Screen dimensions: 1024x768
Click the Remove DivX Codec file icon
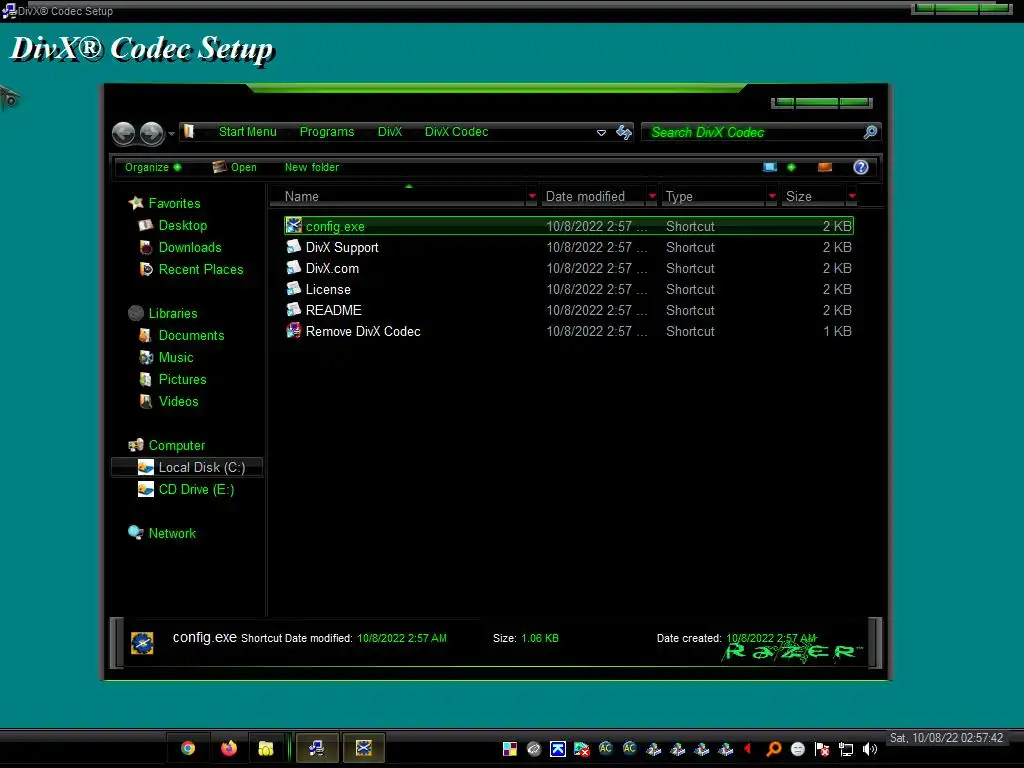coord(294,330)
